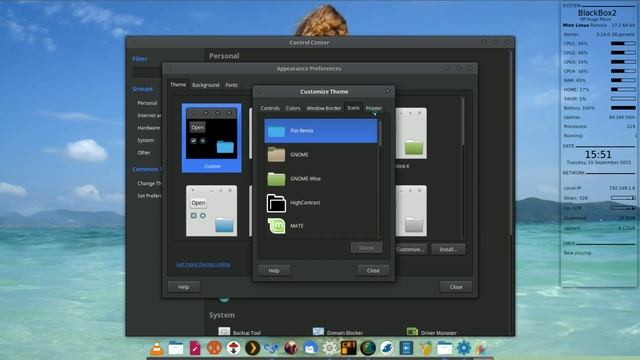Select the Custom theme thumbnail

(x=211, y=138)
